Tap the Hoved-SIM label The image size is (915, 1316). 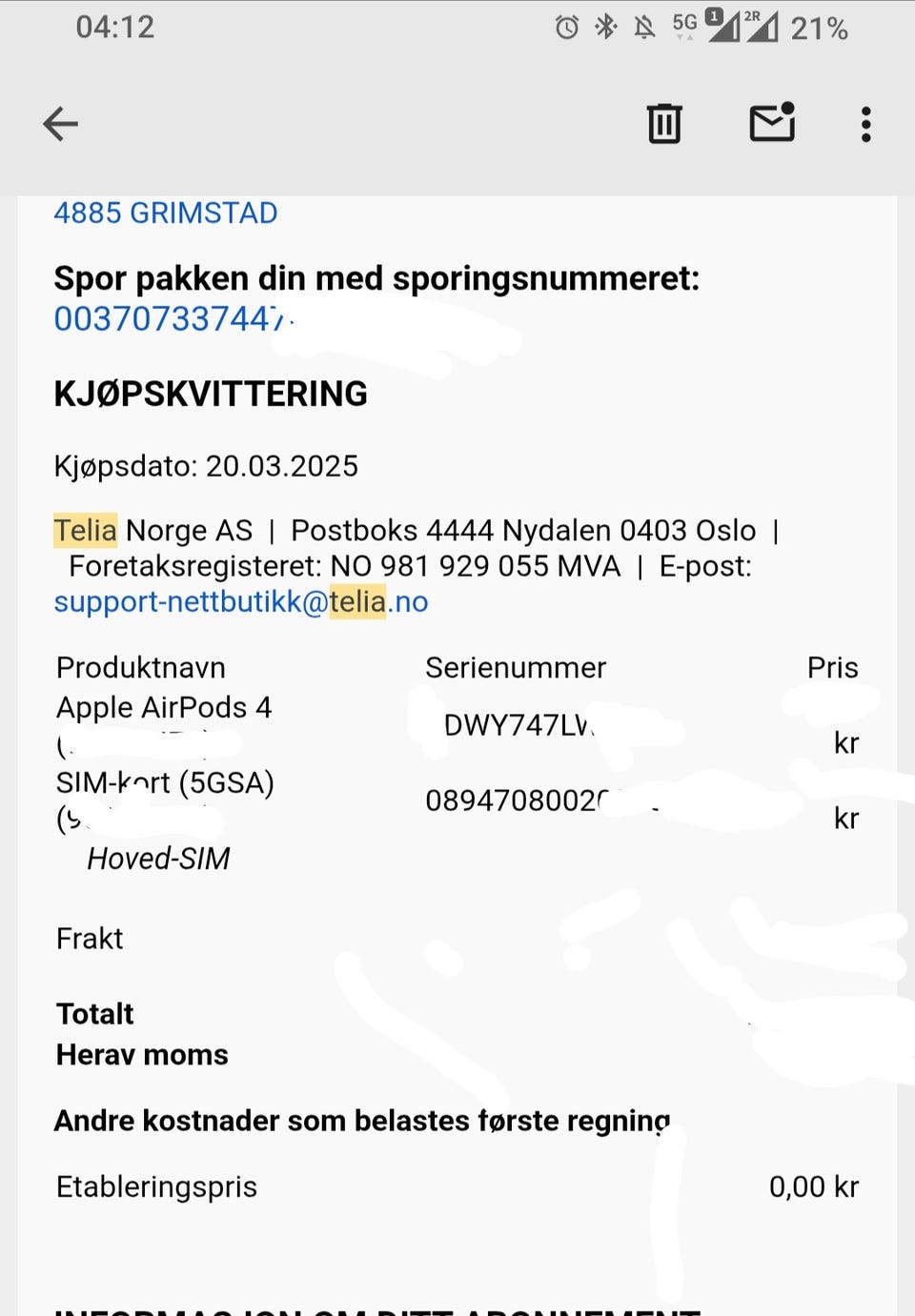(158, 859)
